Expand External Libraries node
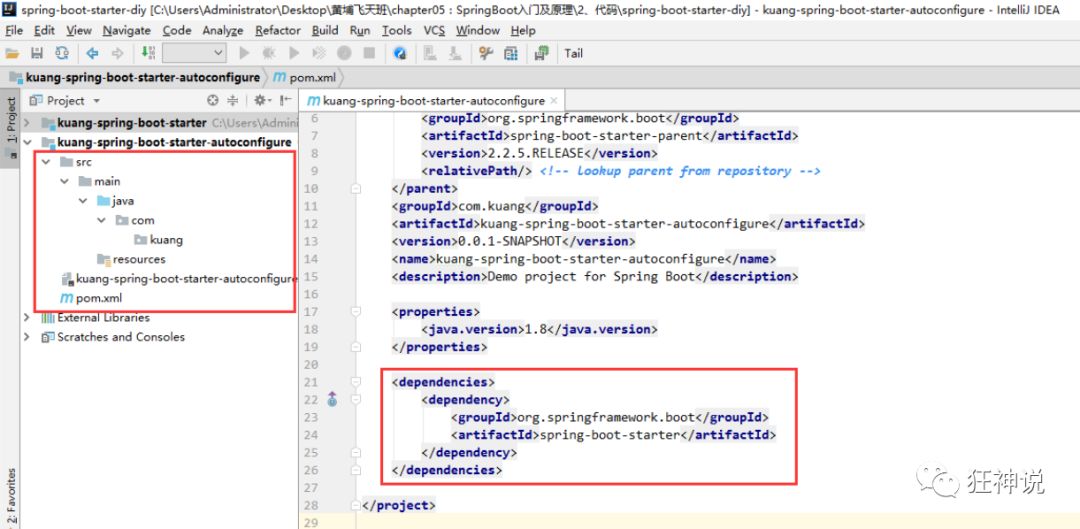The image size is (1080, 529). click(x=27, y=318)
